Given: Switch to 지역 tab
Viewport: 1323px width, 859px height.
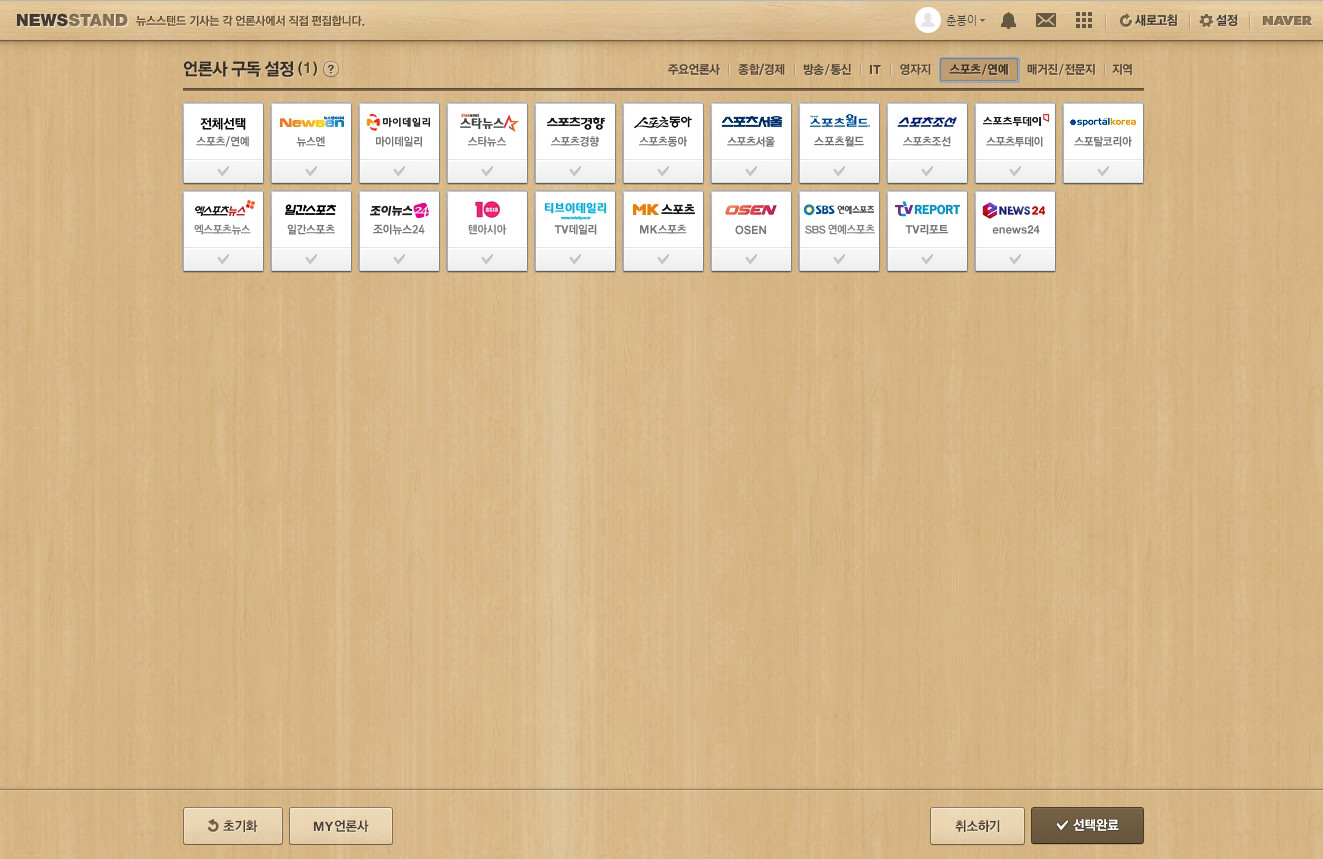Looking at the screenshot, I should 1122,70.
